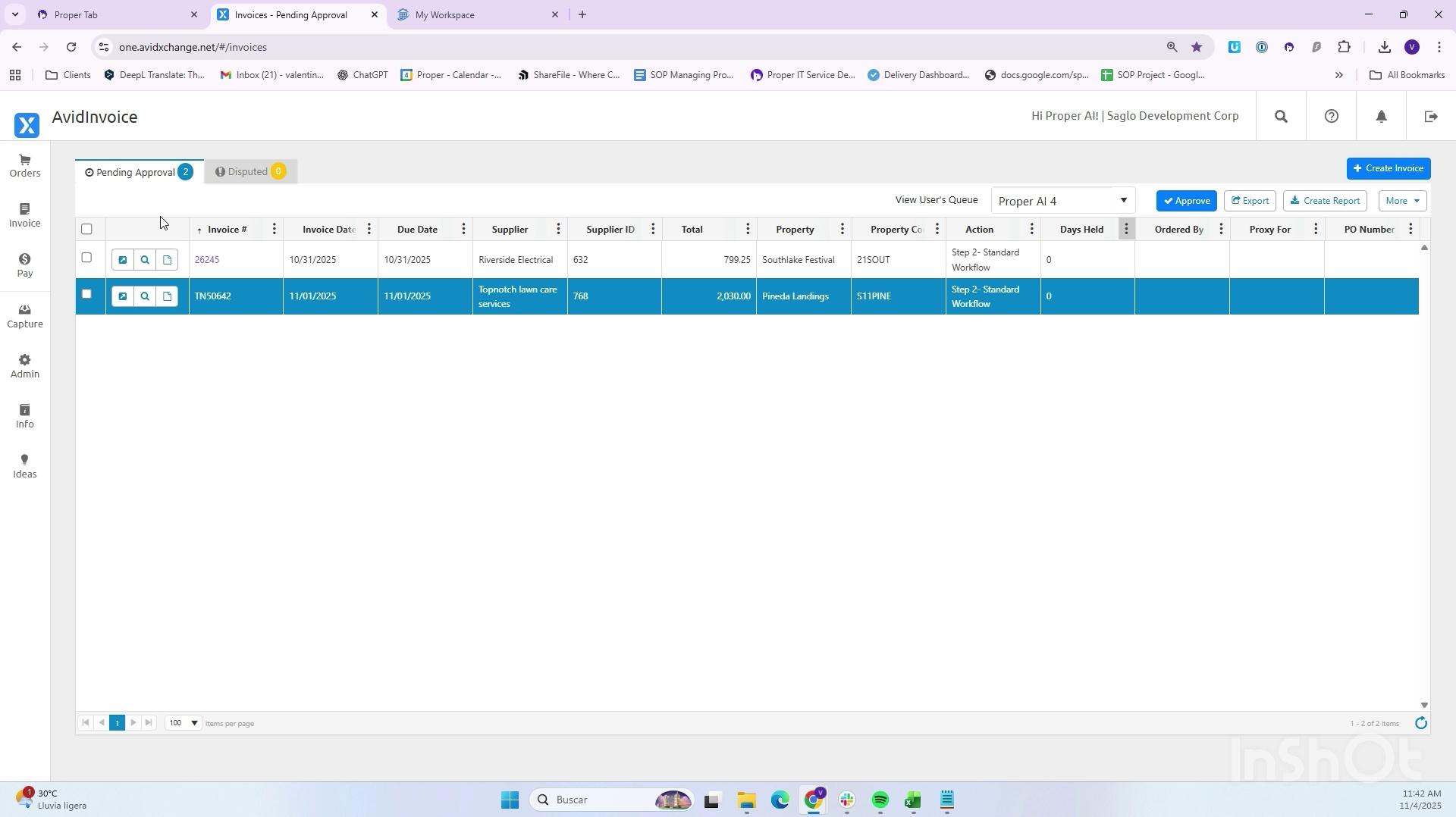This screenshot has height=817, width=1456.
Task: Open the Admin sidebar section
Action: [x=25, y=366]
